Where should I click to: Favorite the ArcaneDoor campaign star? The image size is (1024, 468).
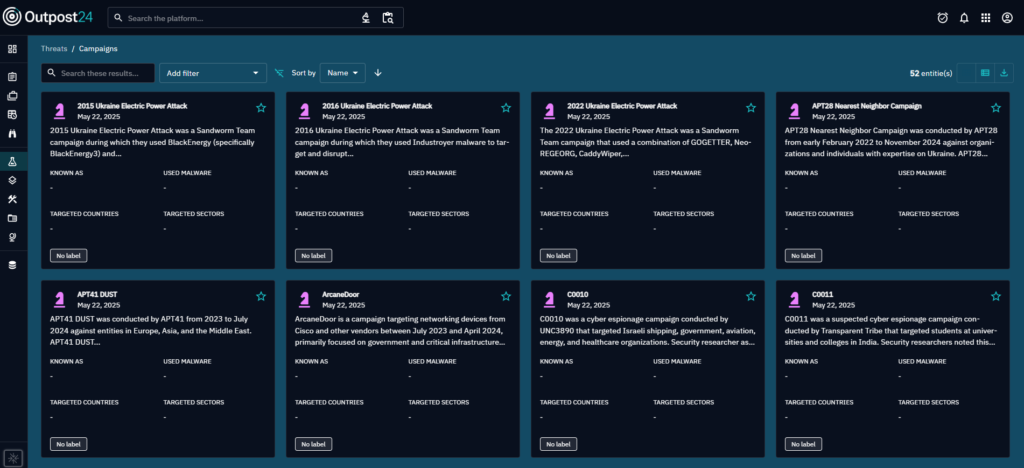(x=505, y=296)
